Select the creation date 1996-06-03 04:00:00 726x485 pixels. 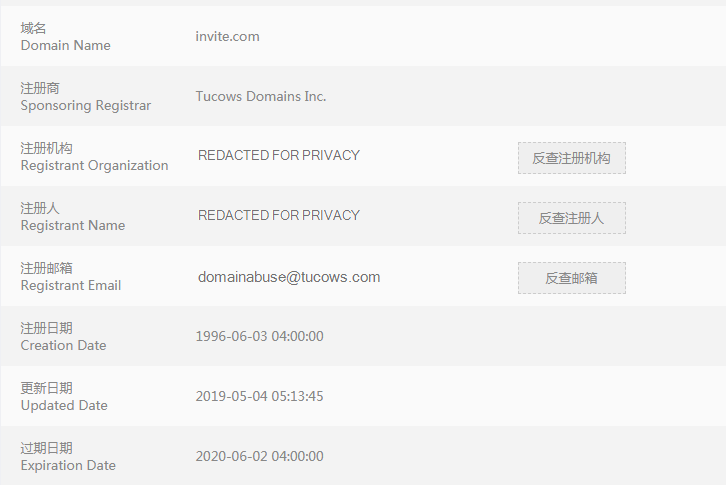[x=259, y=336]
